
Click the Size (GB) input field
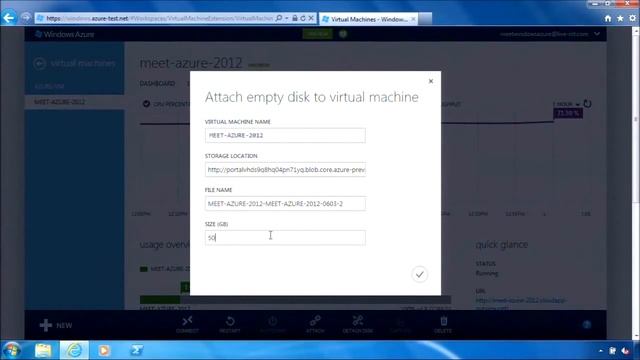(285, 238)
